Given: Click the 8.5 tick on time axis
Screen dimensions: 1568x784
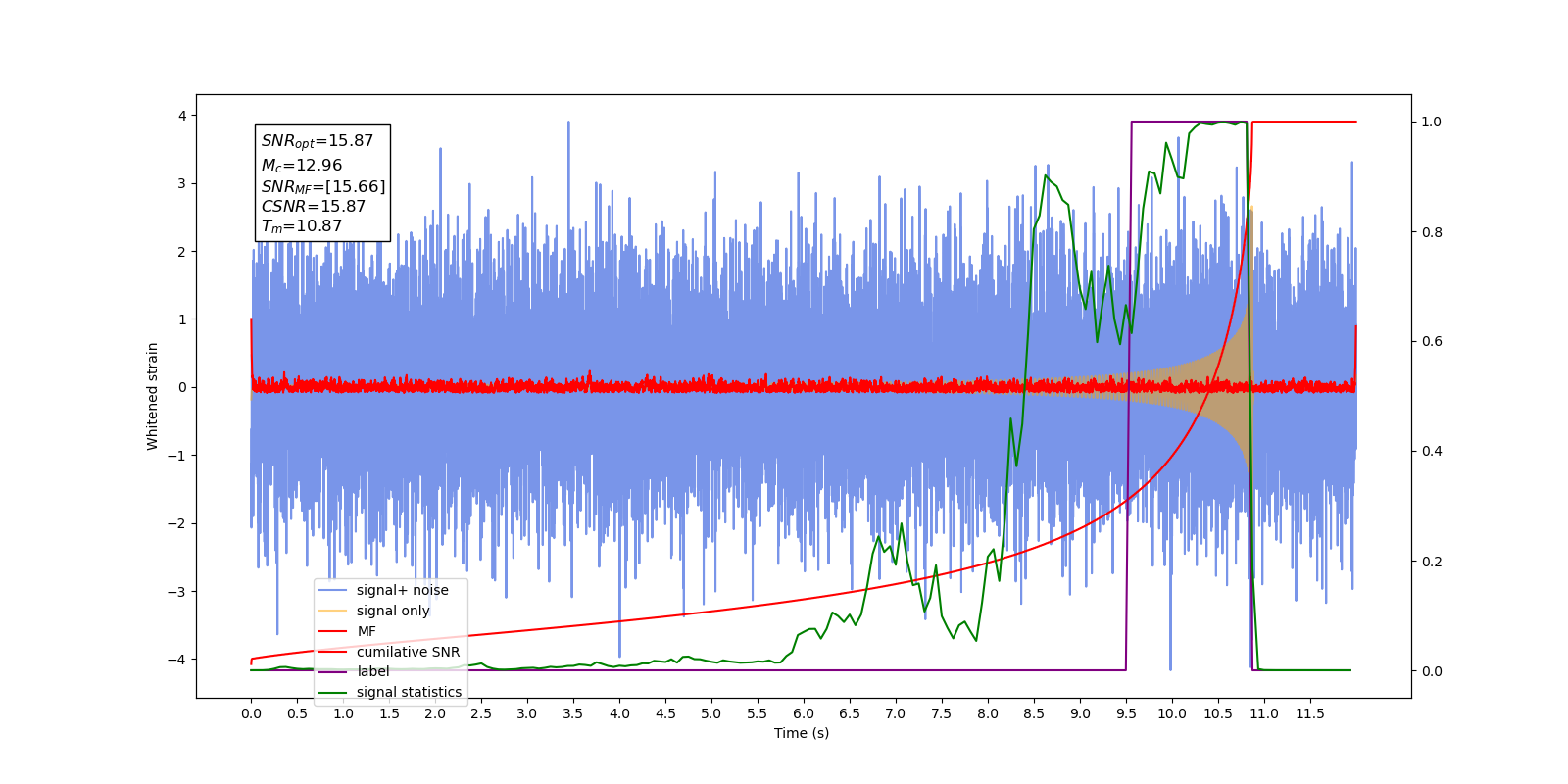Looking at the screenshot, I should 1034,713.
